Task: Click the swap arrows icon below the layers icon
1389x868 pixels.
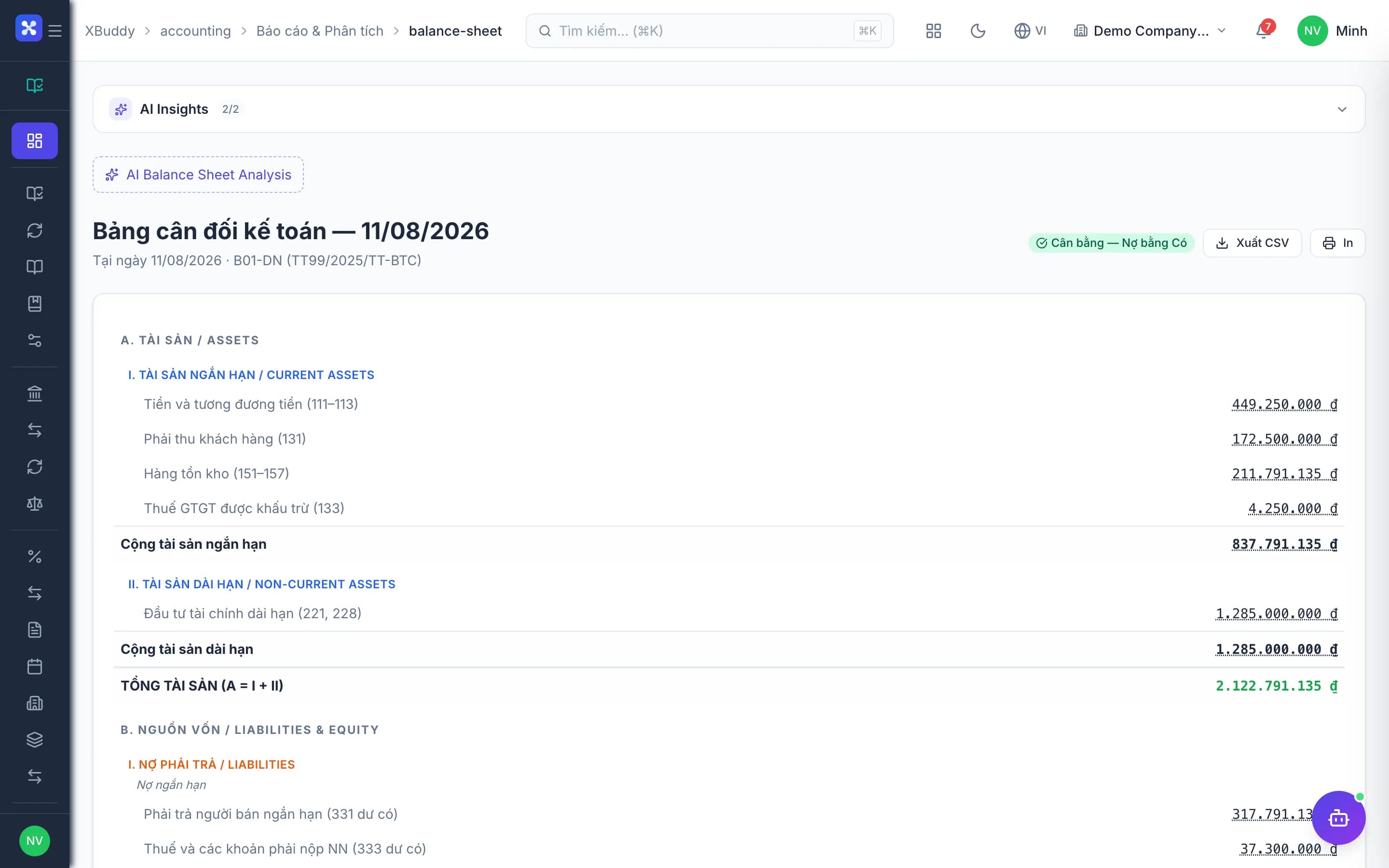Action: pos(34,777)
